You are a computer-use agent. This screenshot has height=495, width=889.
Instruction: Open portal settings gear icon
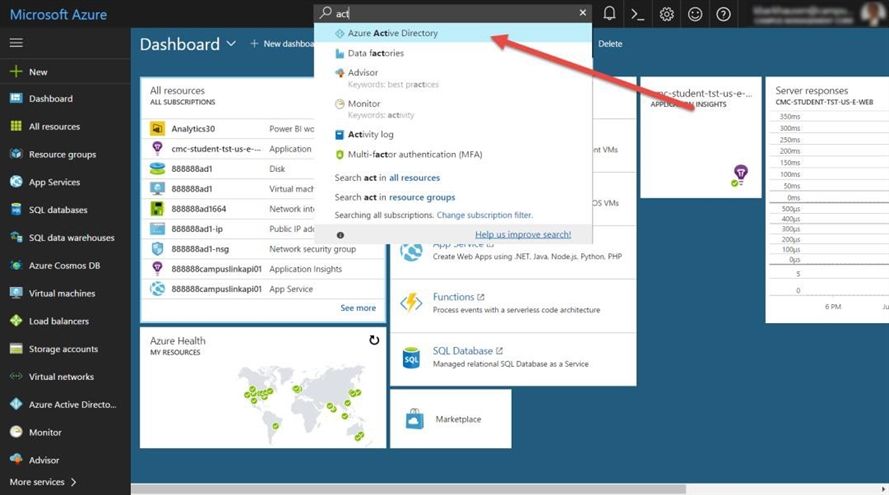coord(666,14)
